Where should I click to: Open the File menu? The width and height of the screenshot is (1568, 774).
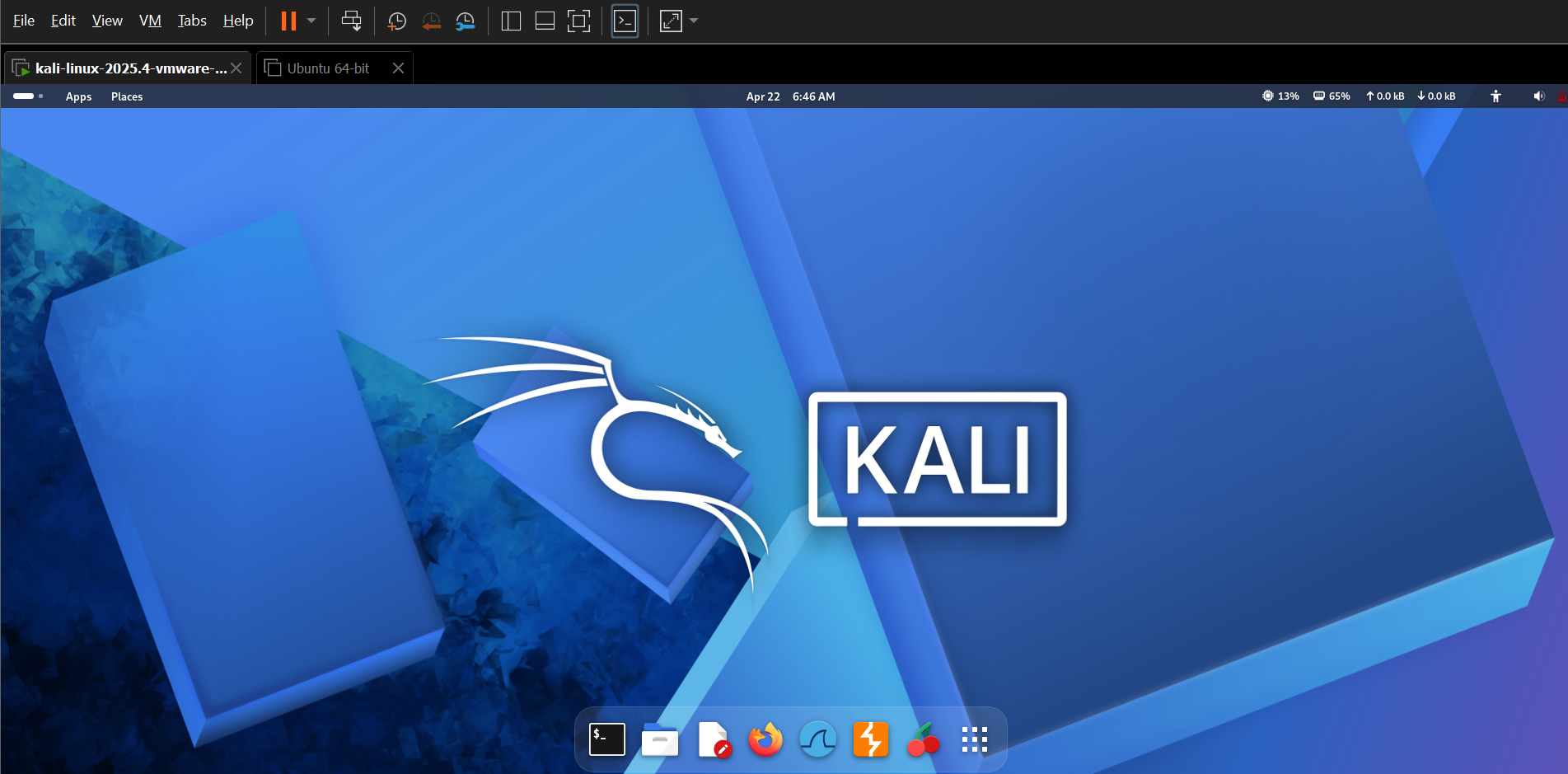pos(24,21)
